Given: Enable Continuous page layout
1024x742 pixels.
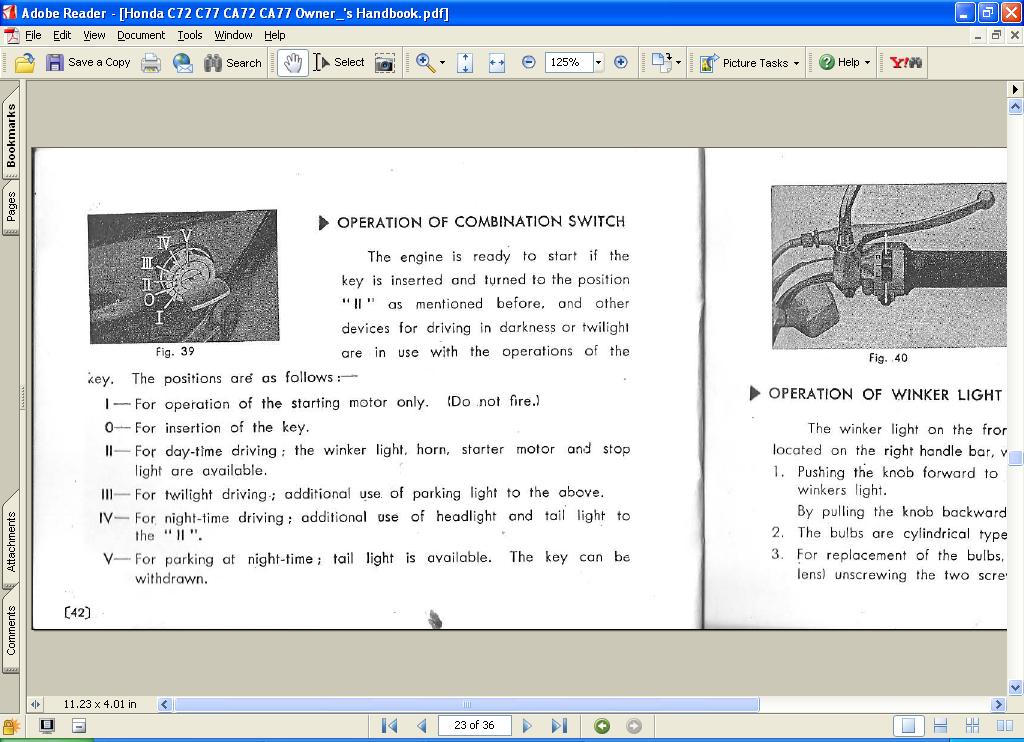Looking at the screenshot, I should coord(940,726).
